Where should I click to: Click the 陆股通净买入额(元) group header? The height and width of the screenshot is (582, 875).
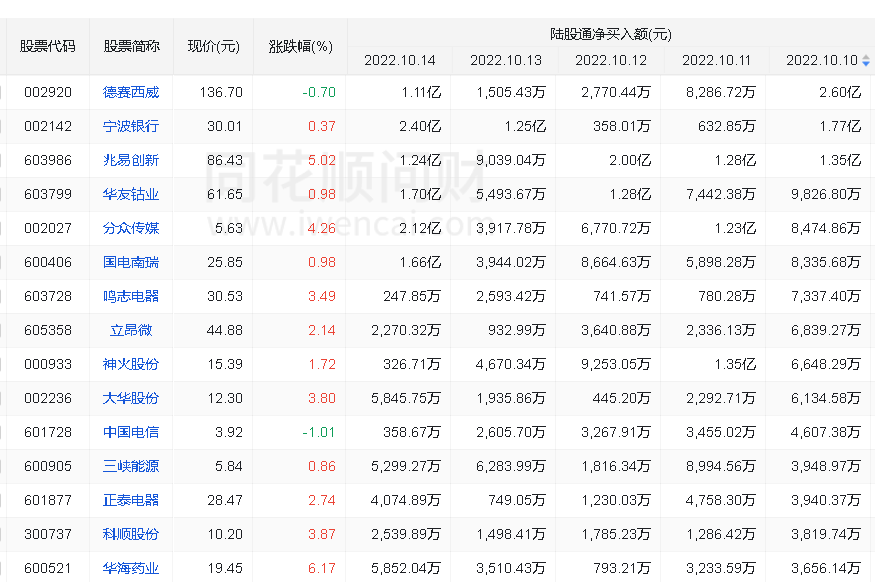coord(611,34)
